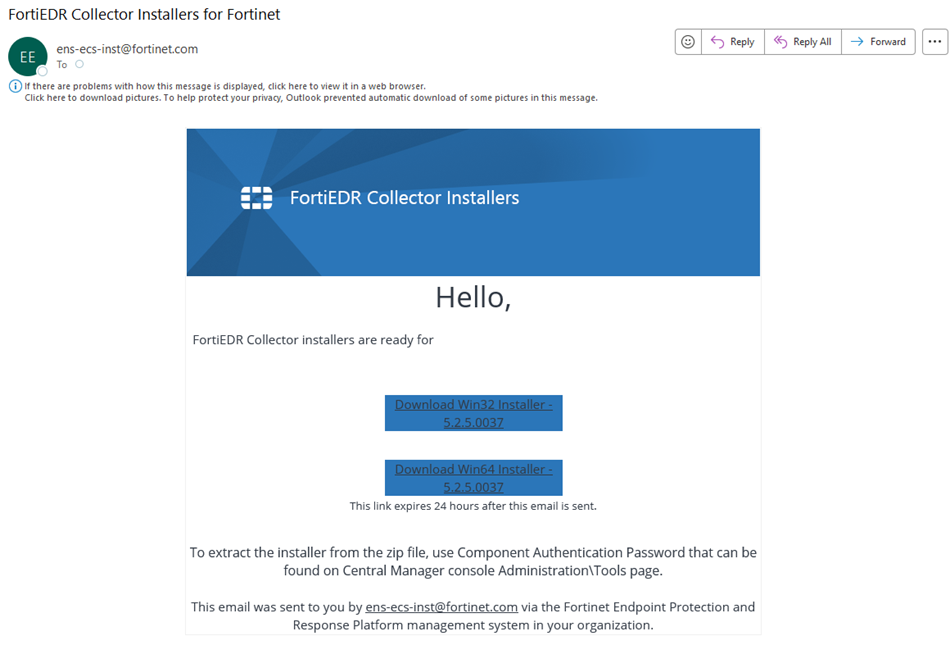Forward this FortiEDR email
Screen dimensions: 950x645
(x=878, y=42)
